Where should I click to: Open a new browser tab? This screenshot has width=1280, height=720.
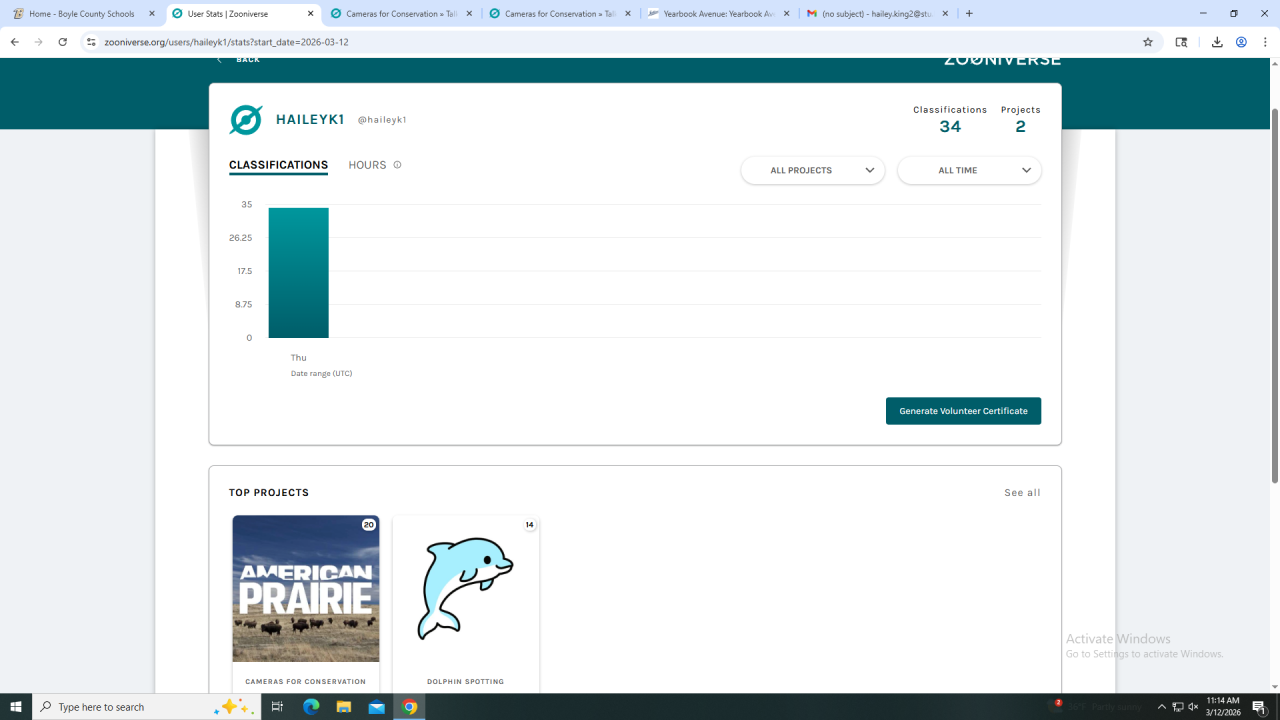click(969, 14)
